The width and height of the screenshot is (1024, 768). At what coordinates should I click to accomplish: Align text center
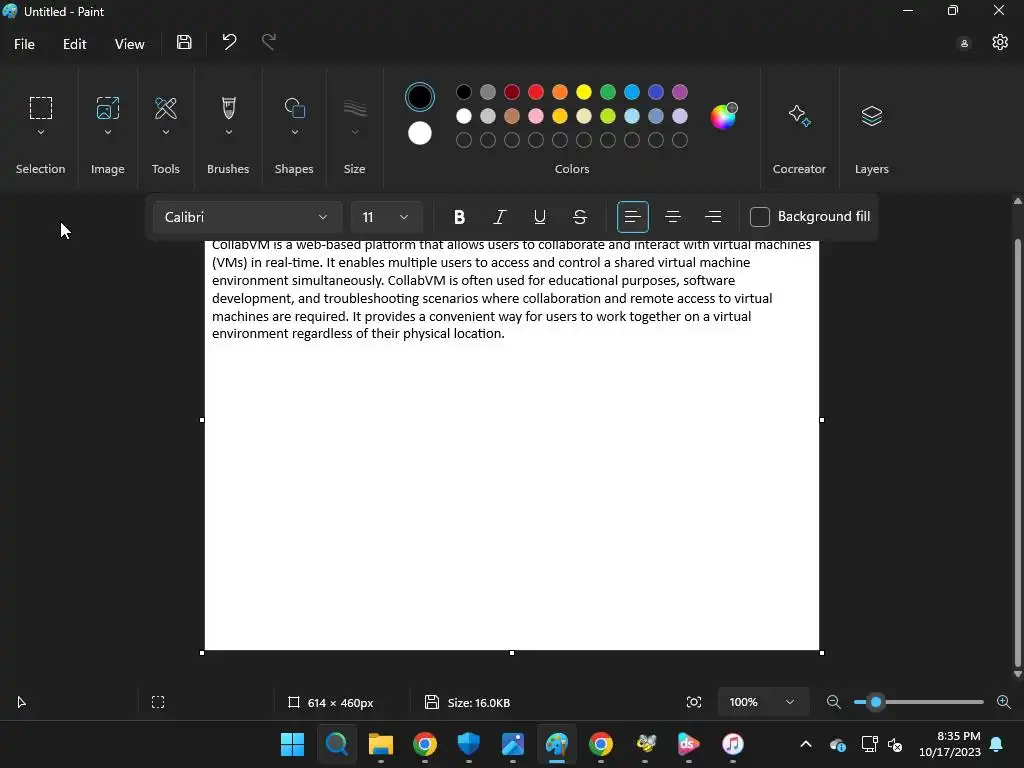673,217
